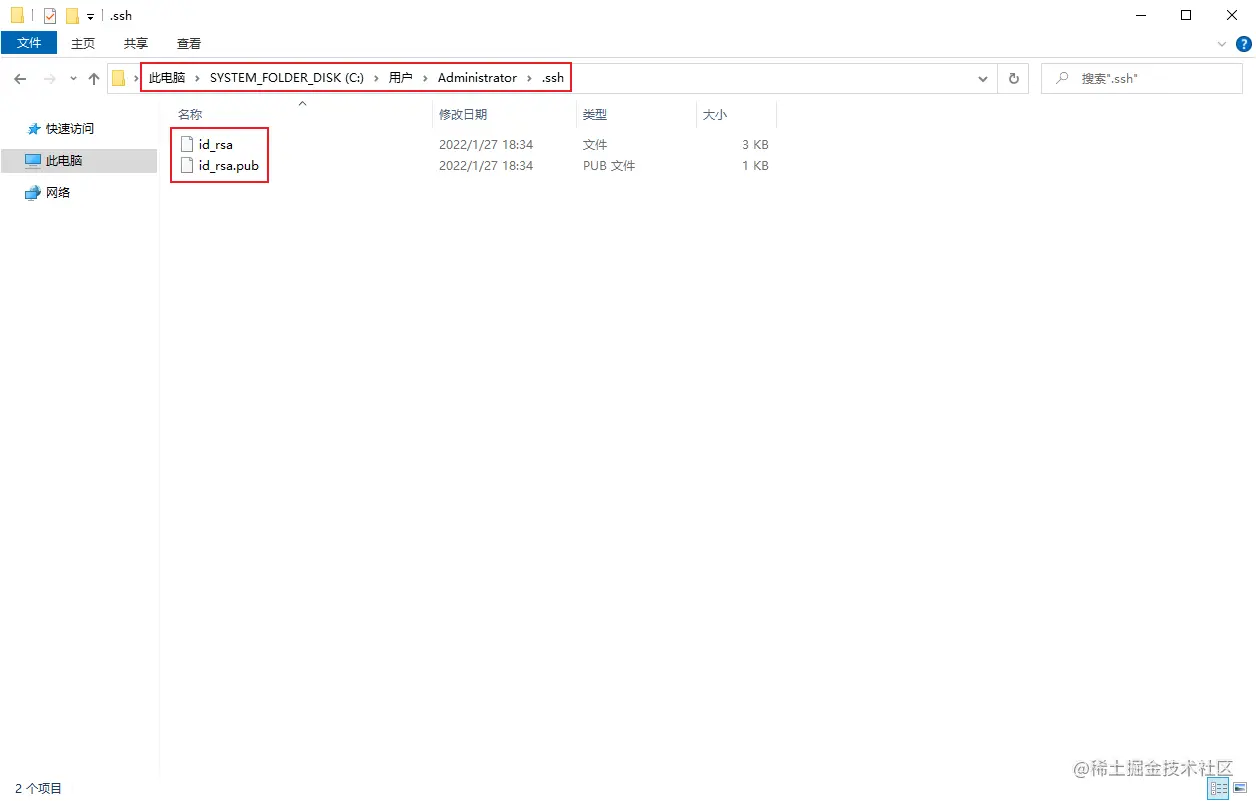Expand the ribbon with the chevron
Viewport: 1256px width, 801px height.
coord(1221,43)
